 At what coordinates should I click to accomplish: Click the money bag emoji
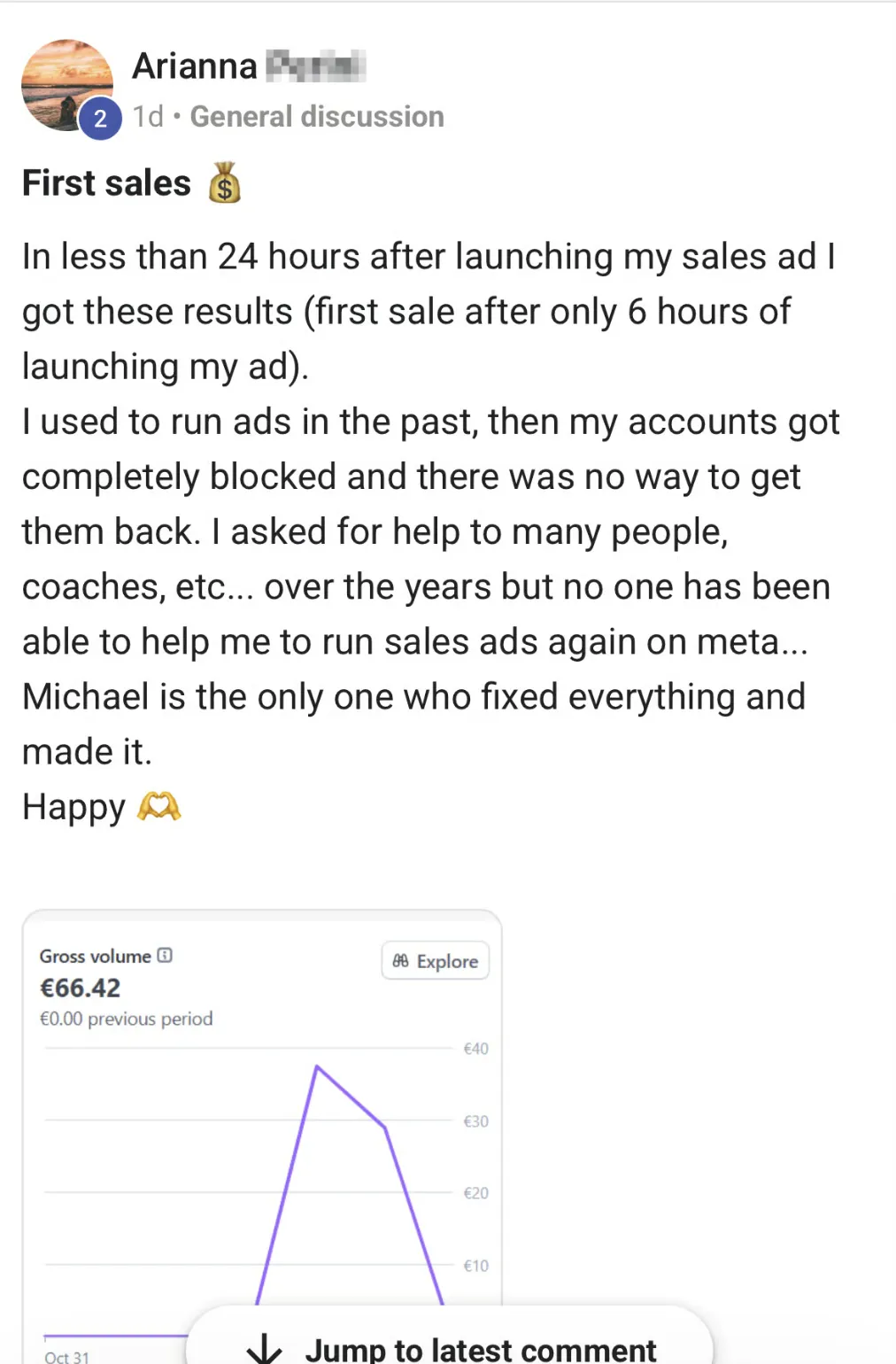(x=225, y=183)
